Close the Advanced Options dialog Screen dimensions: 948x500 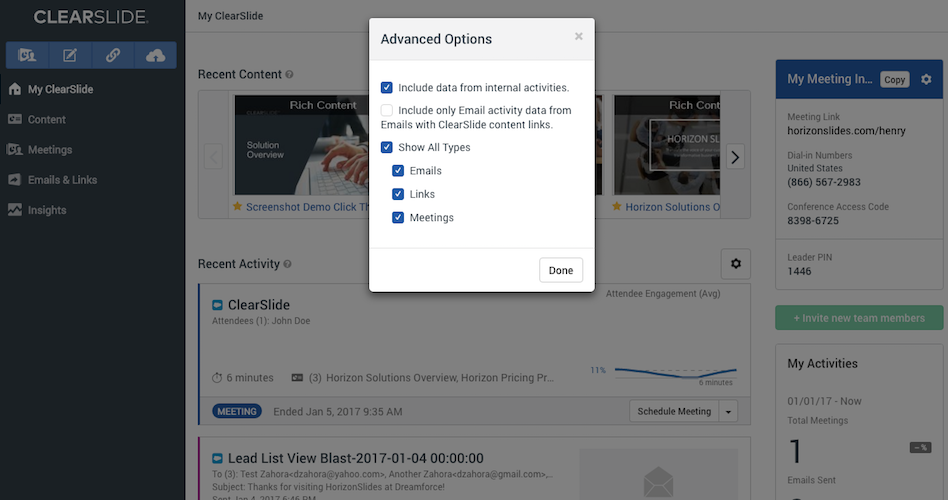click(x=579, y=36)
